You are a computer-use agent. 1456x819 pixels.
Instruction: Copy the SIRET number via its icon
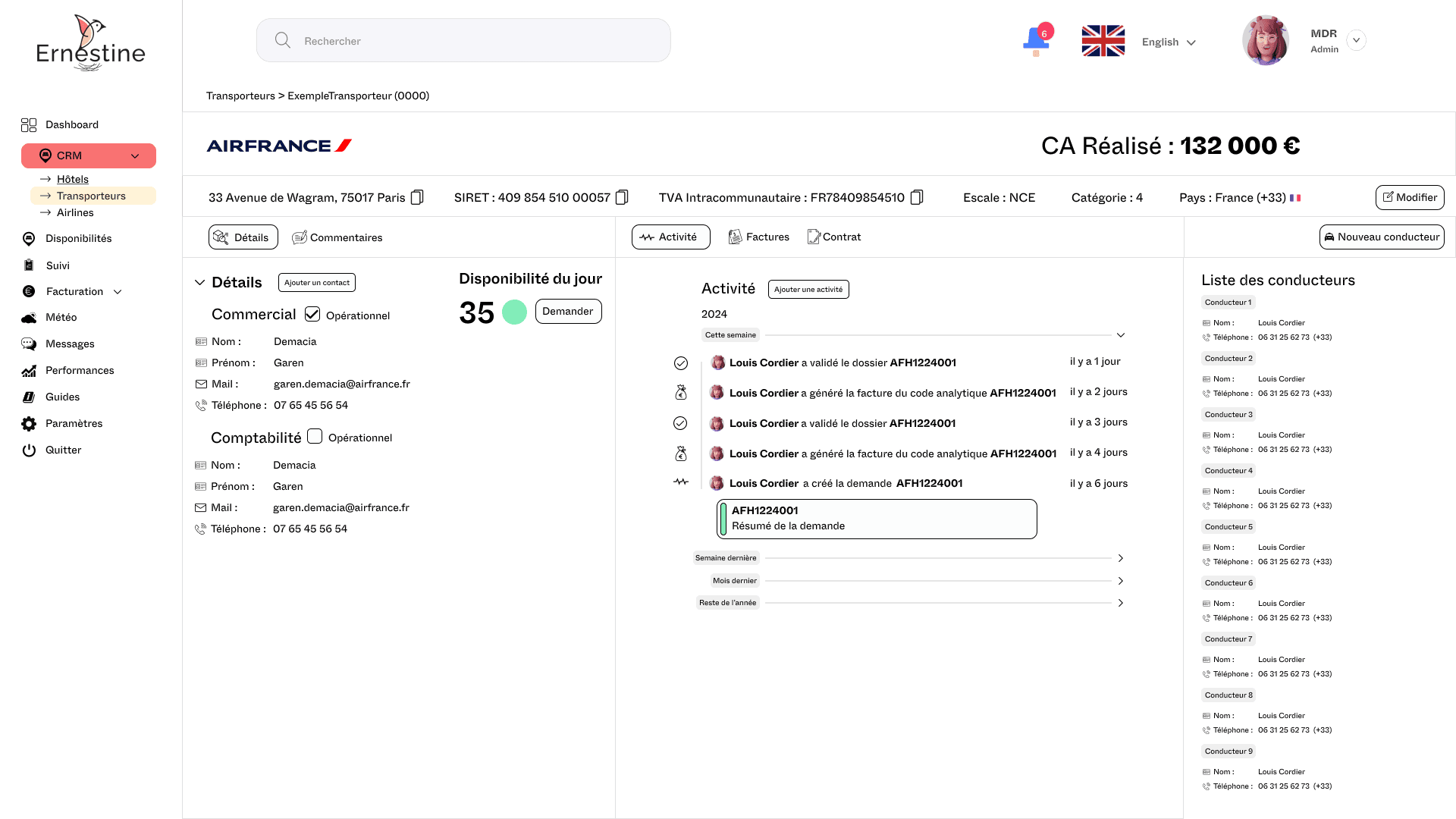(622, 197)
